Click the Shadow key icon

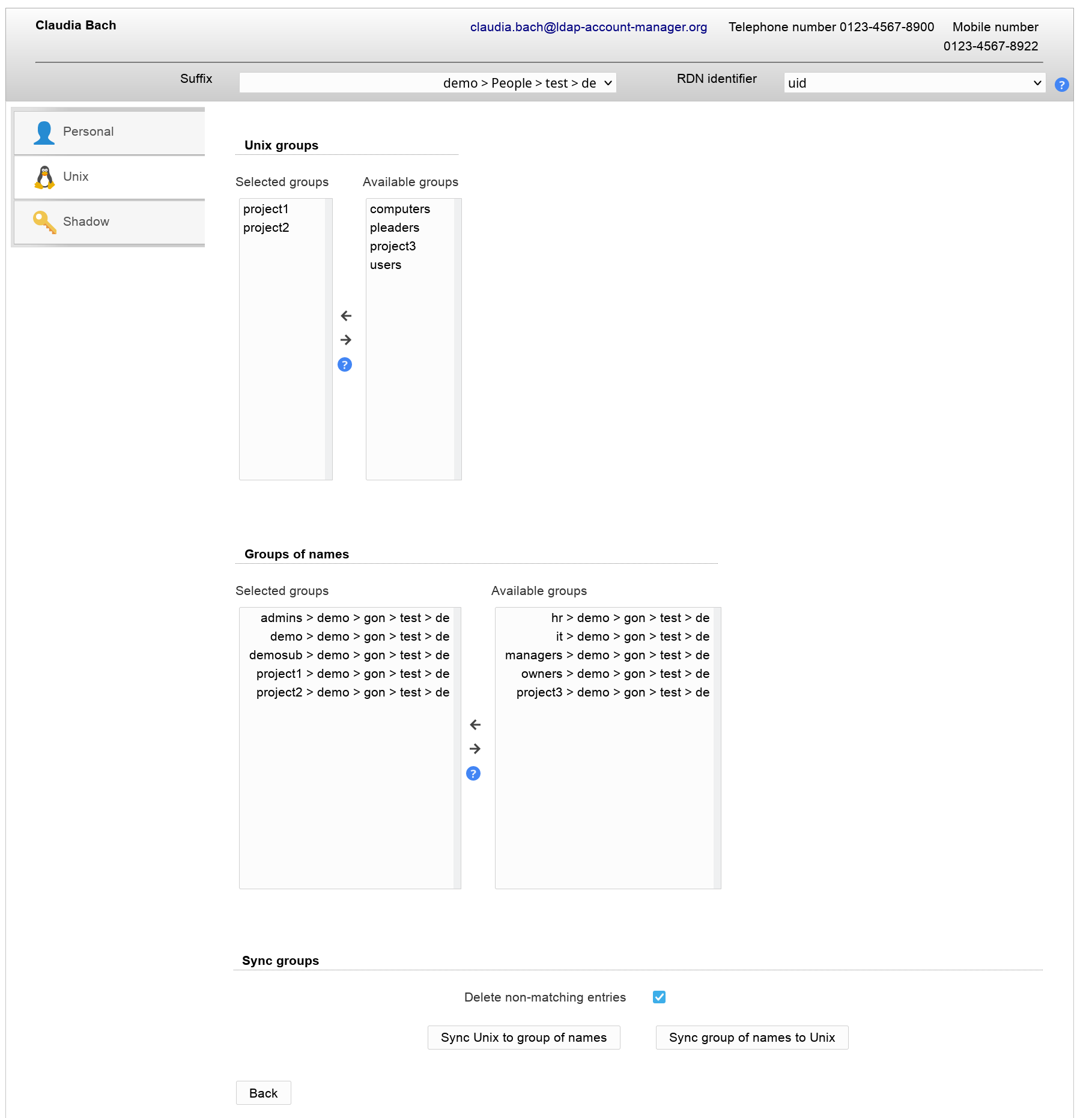(44, 222)
